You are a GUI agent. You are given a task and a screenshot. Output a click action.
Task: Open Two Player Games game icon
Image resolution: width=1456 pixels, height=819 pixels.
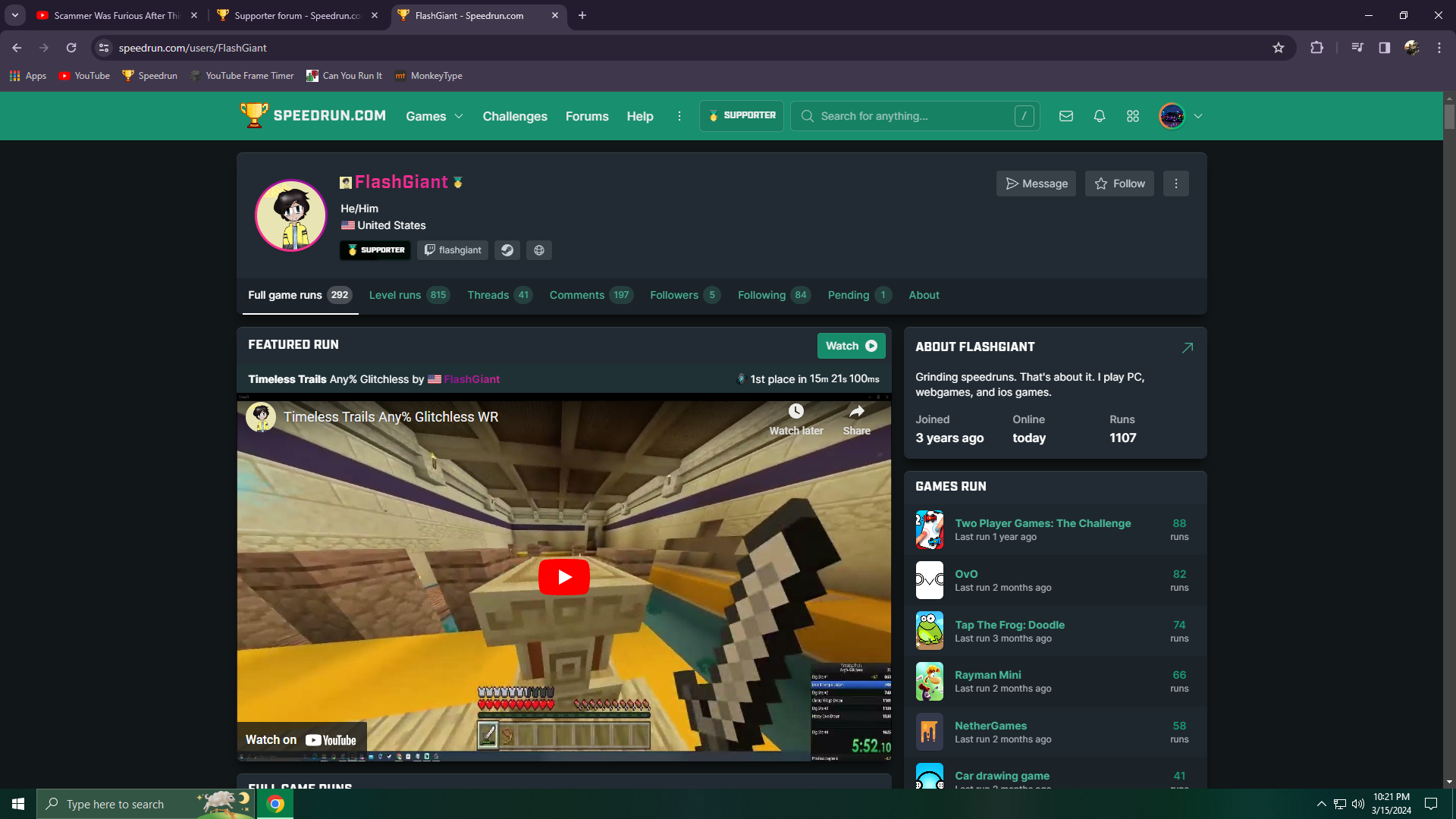pos(930,530)
